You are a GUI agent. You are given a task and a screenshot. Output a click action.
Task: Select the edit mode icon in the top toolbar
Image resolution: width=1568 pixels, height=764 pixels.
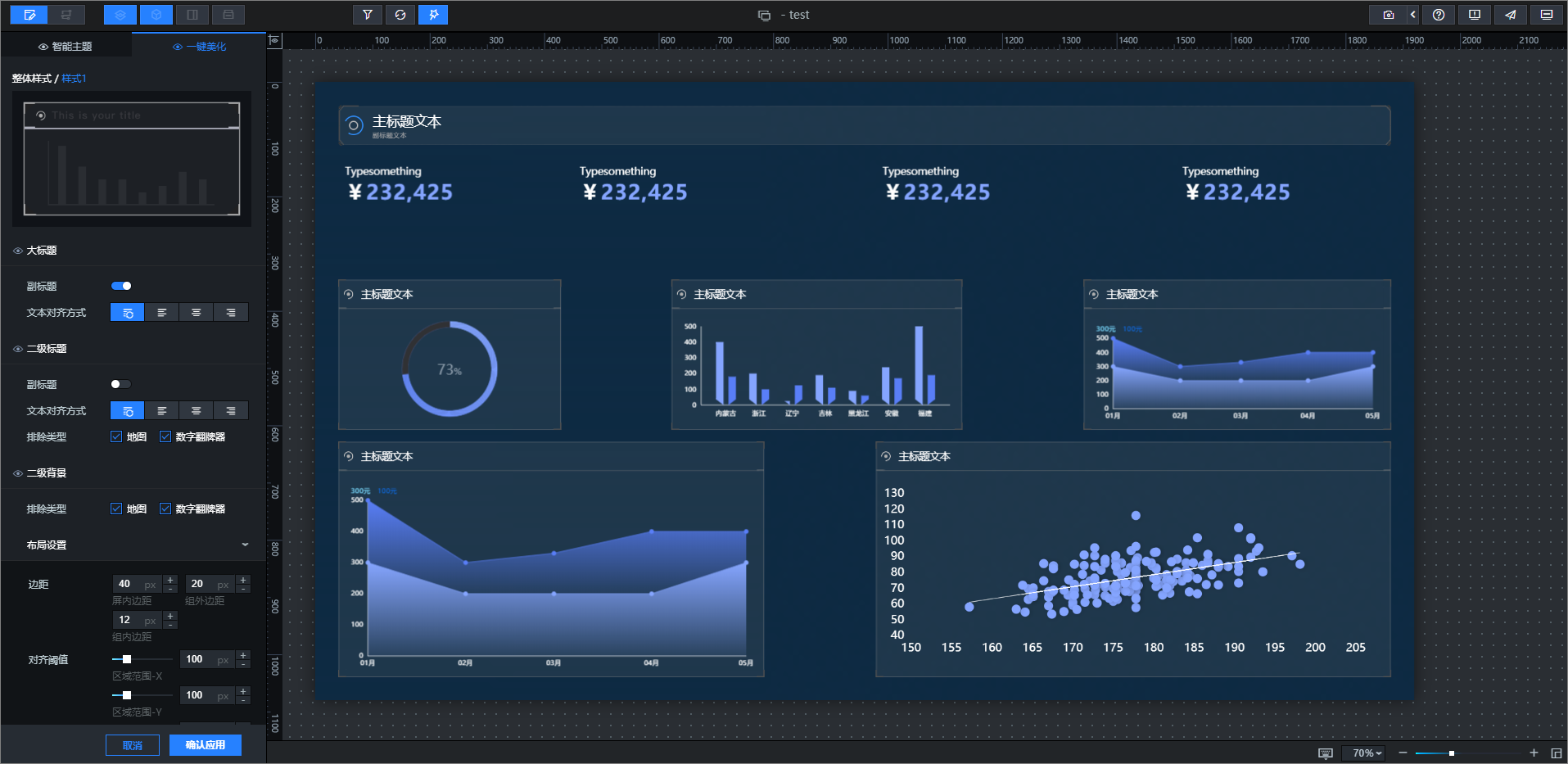tap(30, 15)
